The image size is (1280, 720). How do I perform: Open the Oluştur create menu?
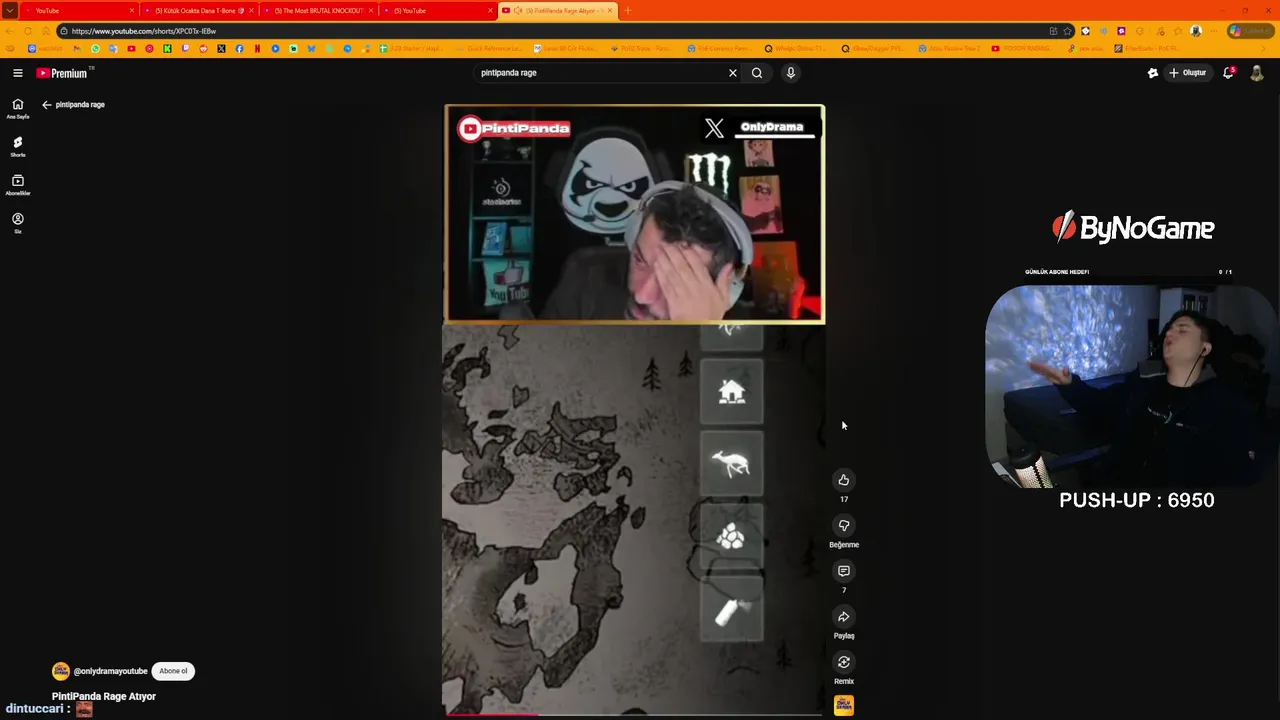tap(1187, 73)
